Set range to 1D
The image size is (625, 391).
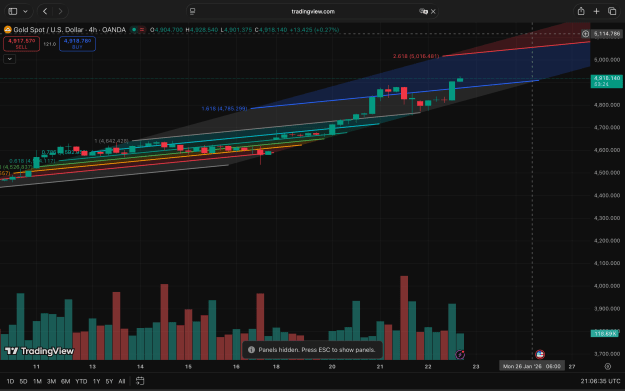point(10,381)
